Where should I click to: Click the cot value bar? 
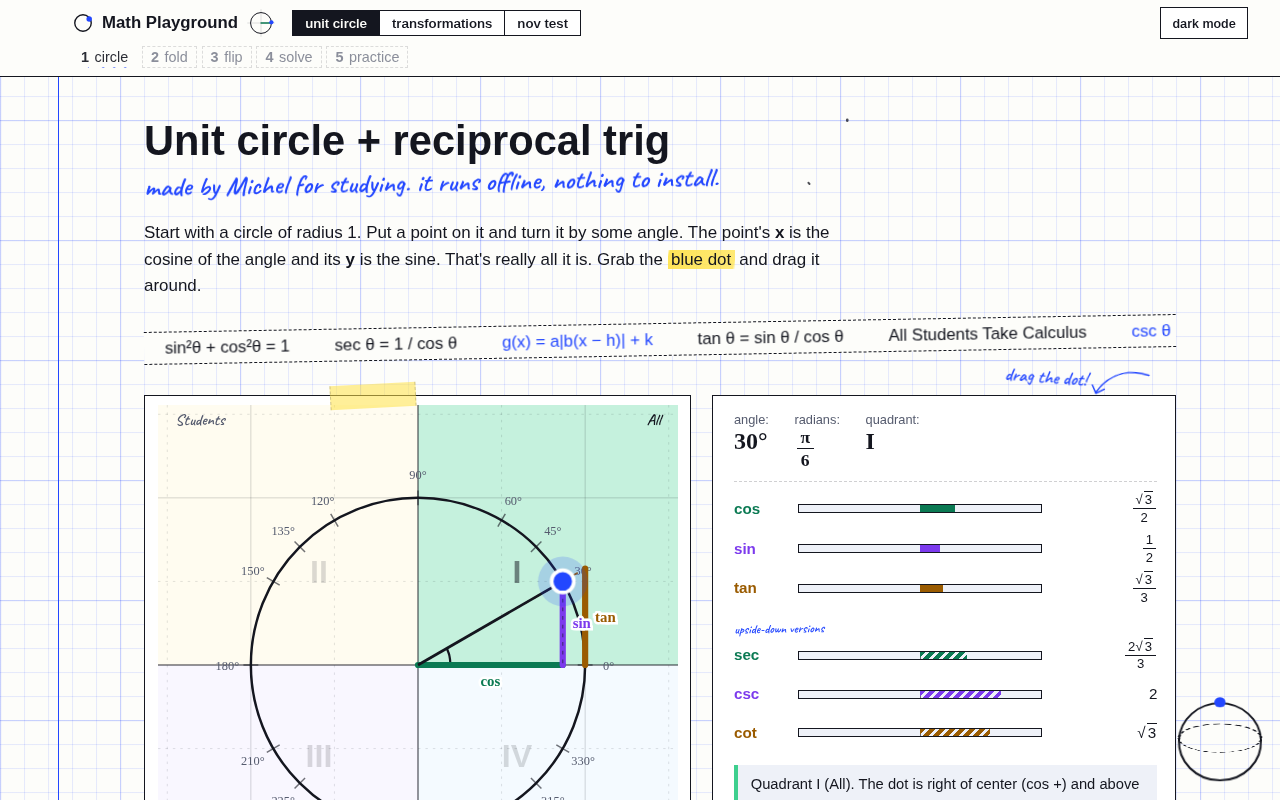pos(920,732)
